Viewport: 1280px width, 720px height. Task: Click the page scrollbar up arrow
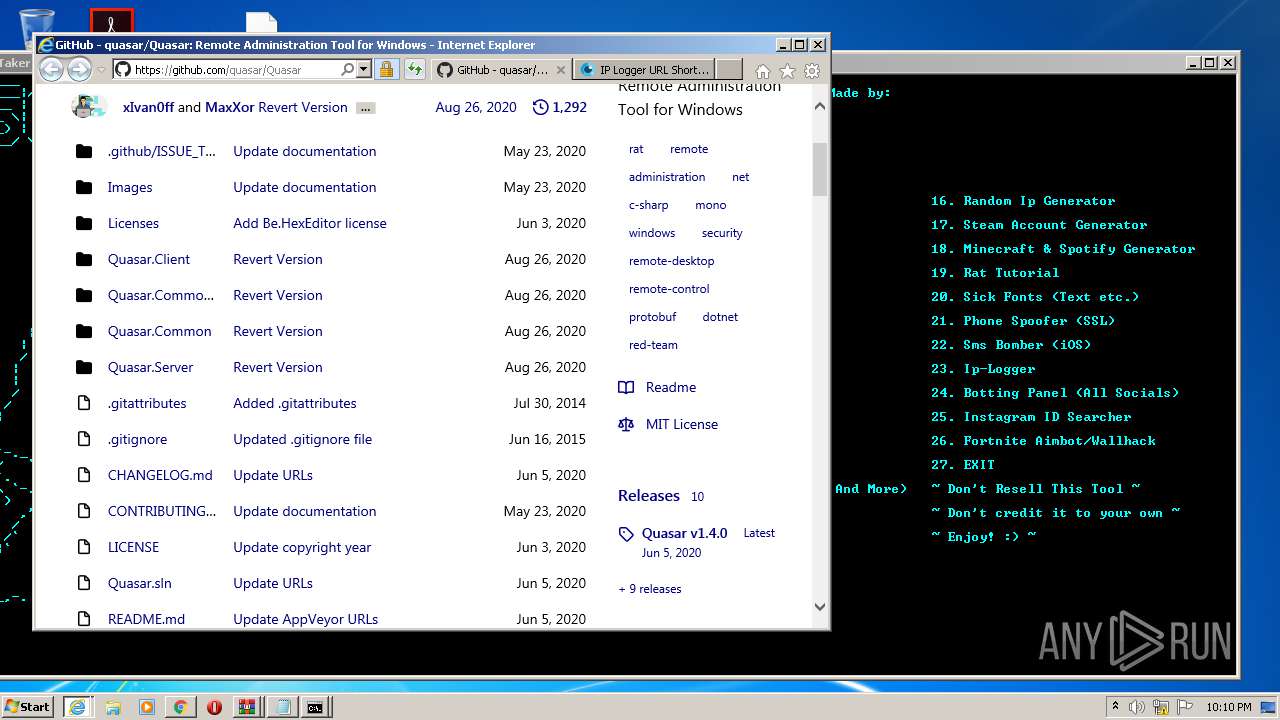pyautogui.click(x=820, y=106)
